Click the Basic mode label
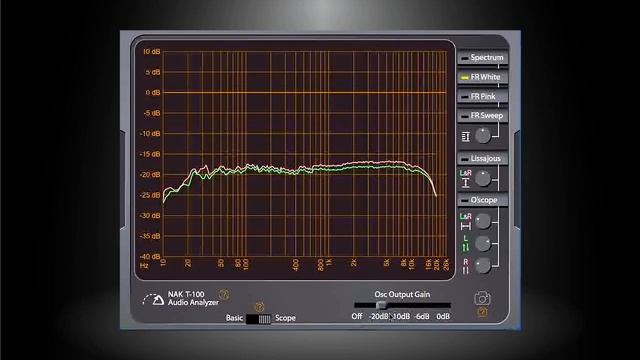 tap(234, 318)
